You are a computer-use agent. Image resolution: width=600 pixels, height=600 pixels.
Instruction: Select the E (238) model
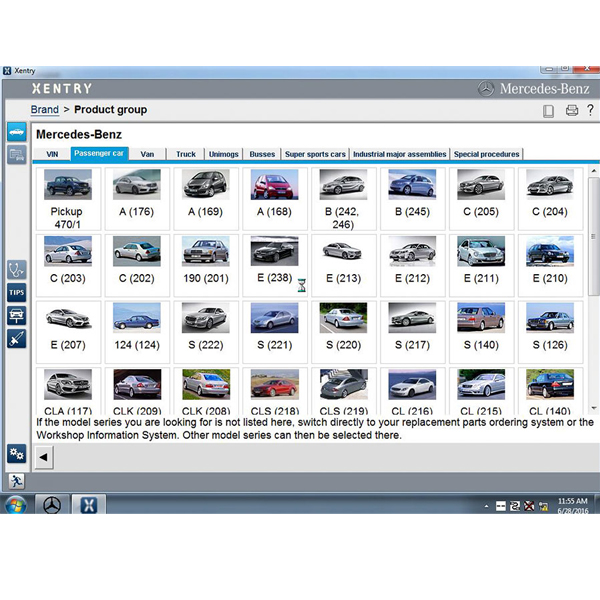tap(275, 265)
